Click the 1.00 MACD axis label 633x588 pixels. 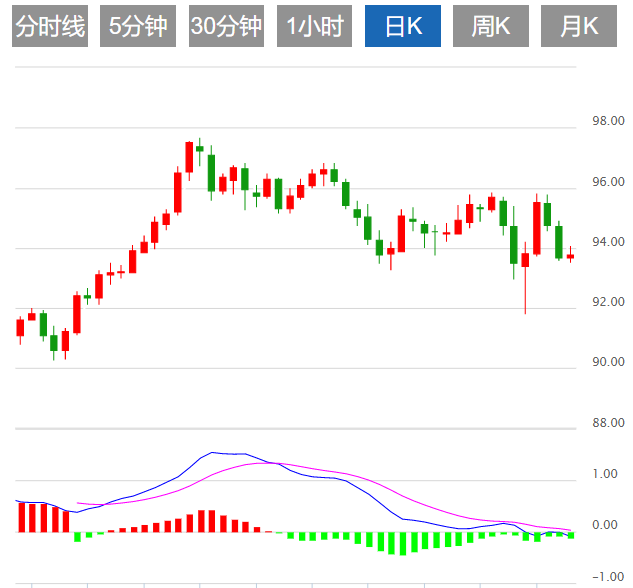tap(605, 474)
